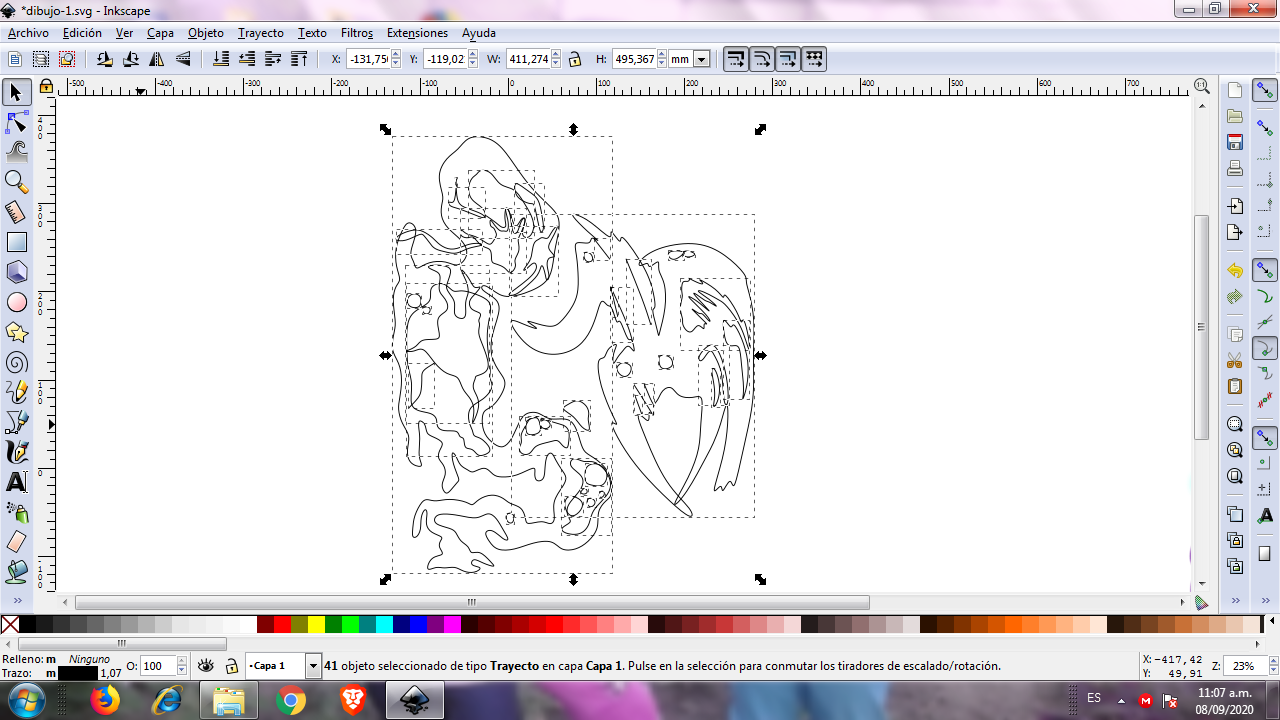The height and width of the screenshot is (720, 1280).
Task: Toggle the top Enable snapping button
Action: pyautogui.click(x=1264, y=92)
